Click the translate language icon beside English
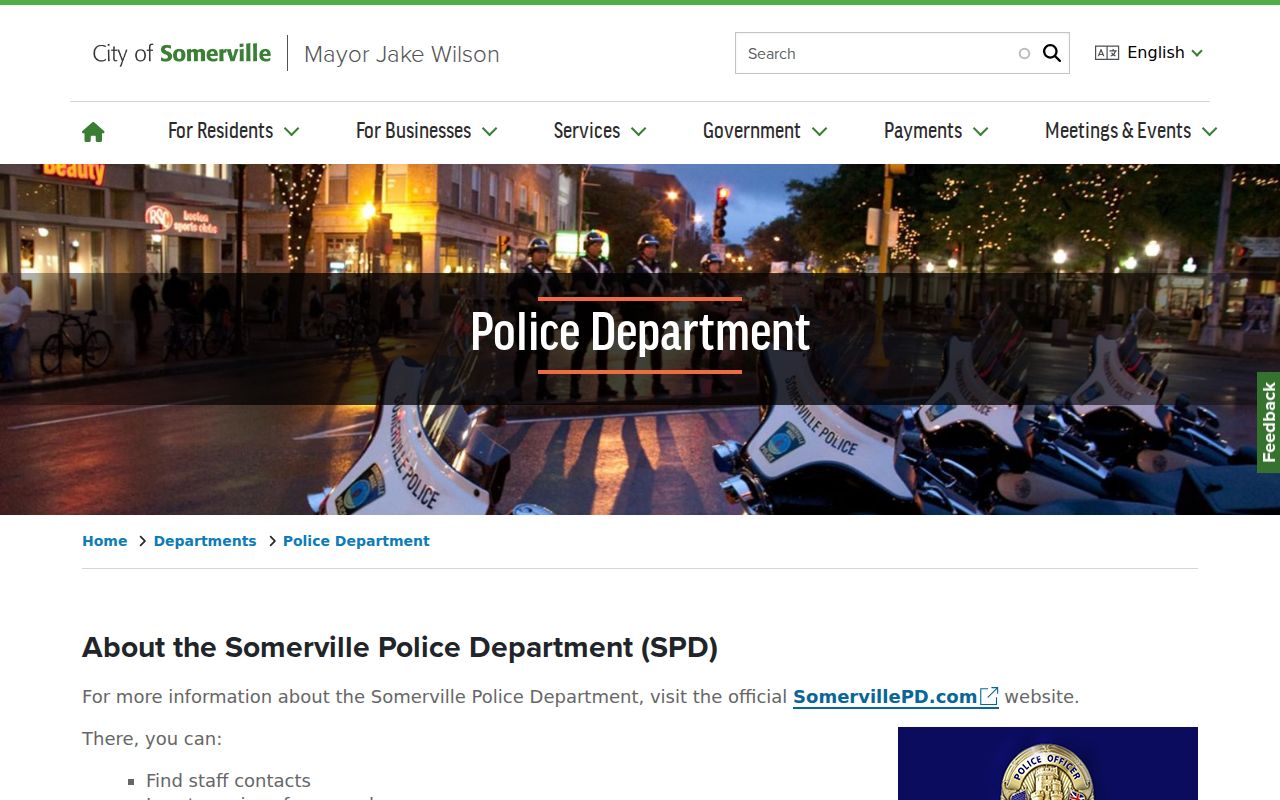The height and width of the screenshot is (800, 1280). point(1107,53)
